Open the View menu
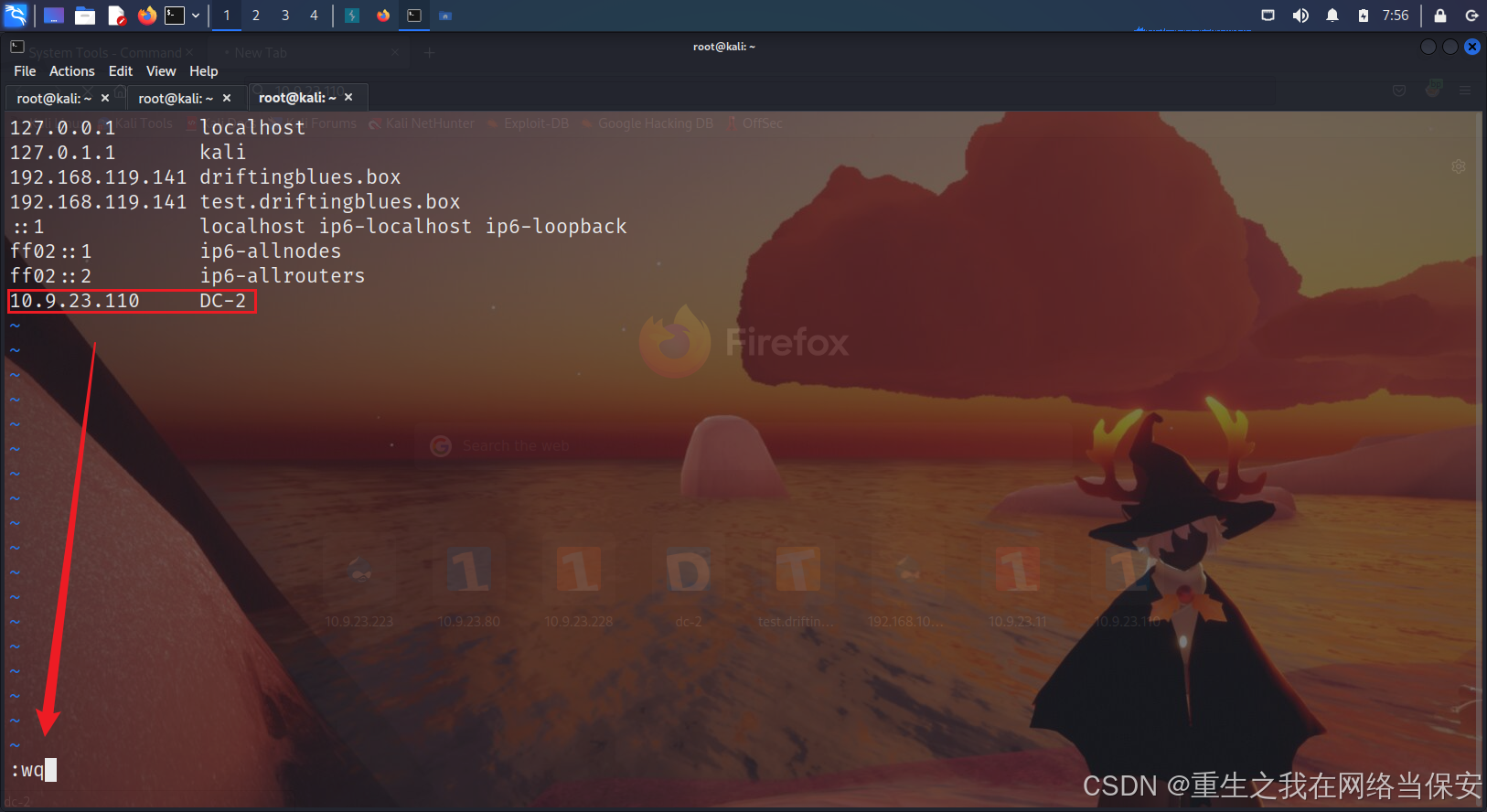The height and width of the screenshot is (812, 1487). pyautogui.click(x=161, y=71)
